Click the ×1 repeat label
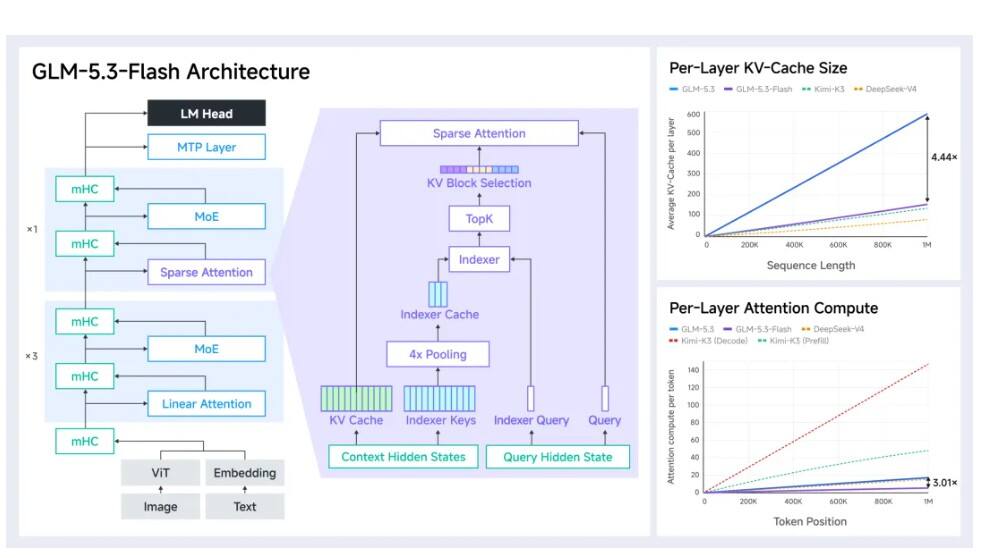This screenshot has width=986, height=558. 32,229
